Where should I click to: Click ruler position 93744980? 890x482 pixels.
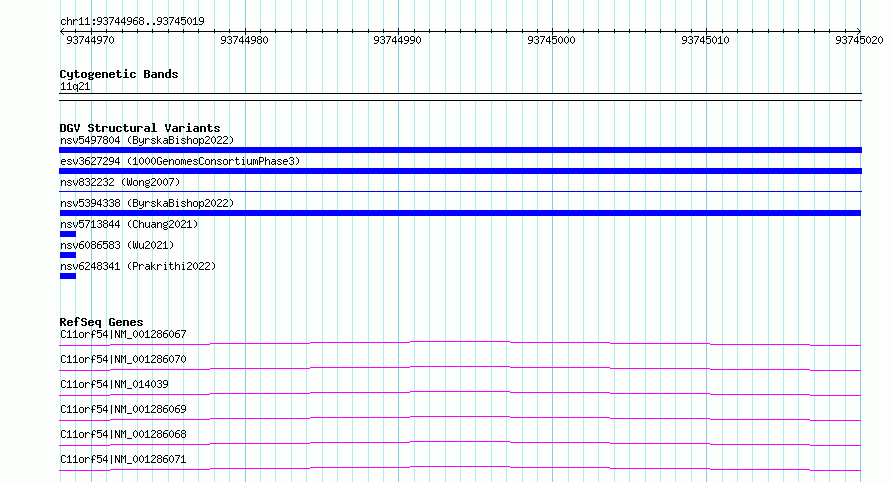tap(244, 40)
